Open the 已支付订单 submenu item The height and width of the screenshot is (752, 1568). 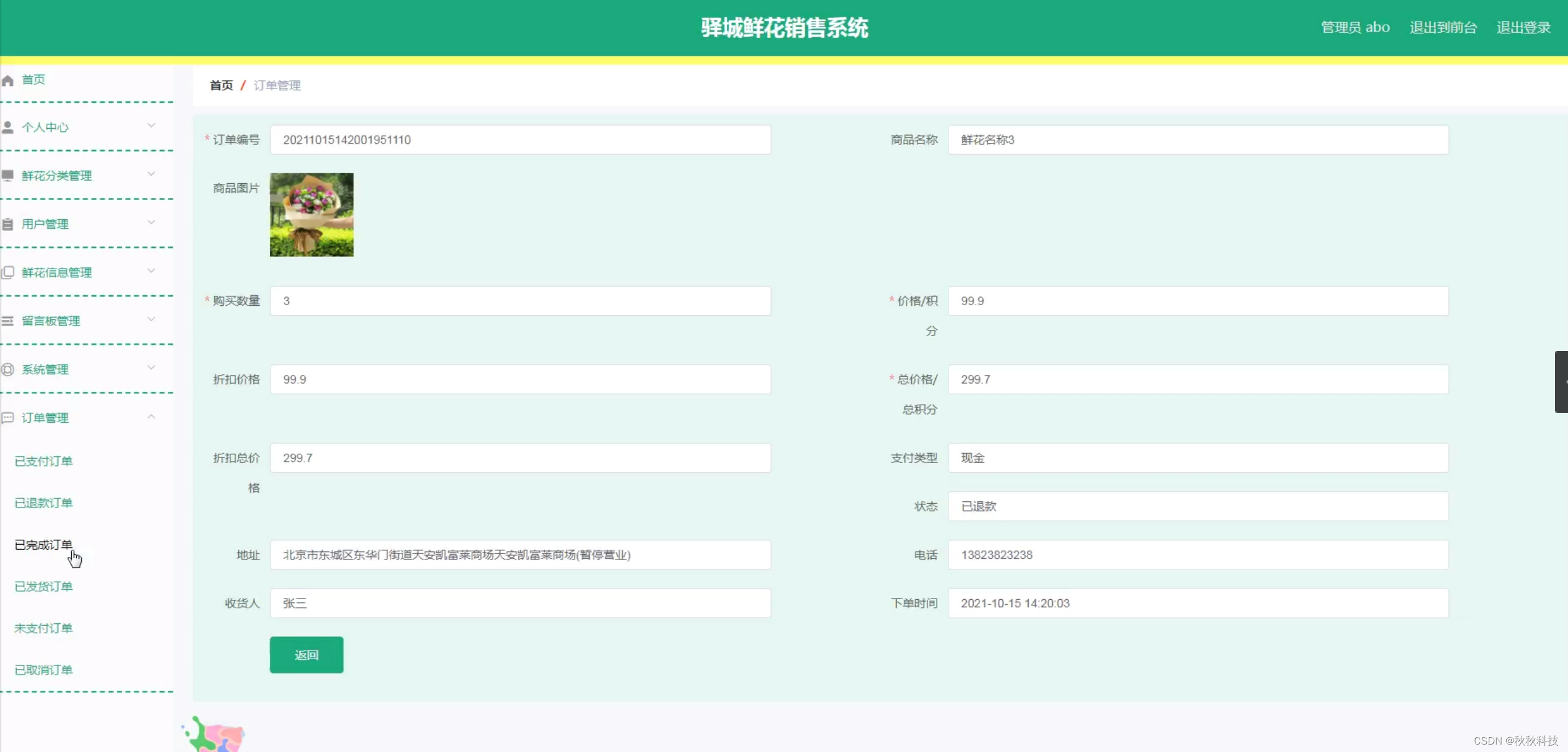pyautogui.click(x=43, y=461)
